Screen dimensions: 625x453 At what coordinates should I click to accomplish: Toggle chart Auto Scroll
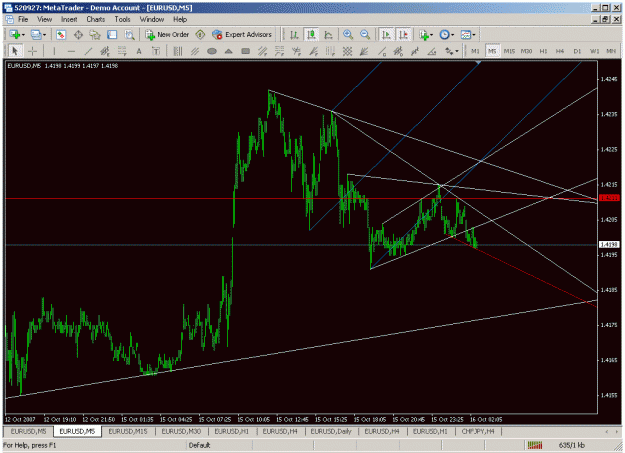[386, 35]
